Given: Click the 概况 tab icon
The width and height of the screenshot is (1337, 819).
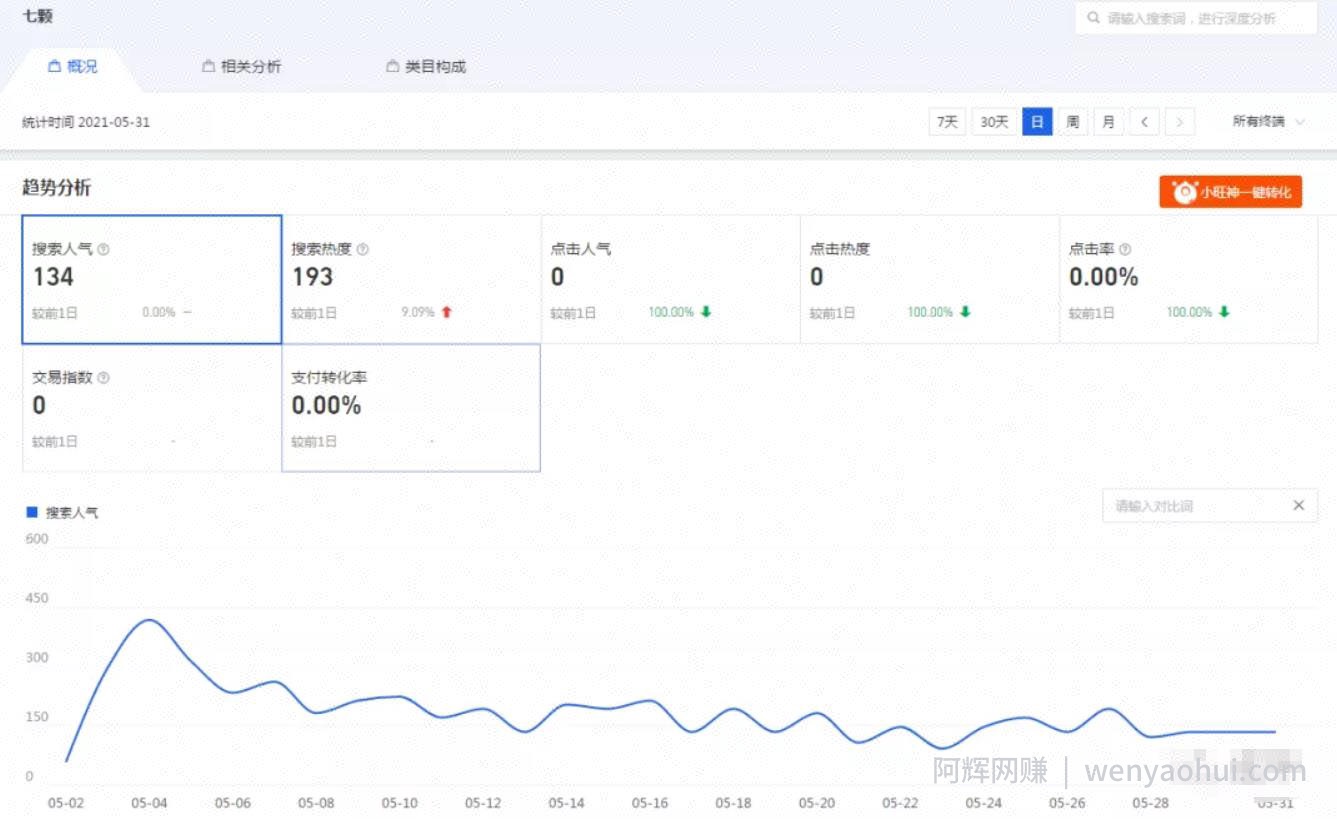Looking at the screenshot, I should click(55, 67).
